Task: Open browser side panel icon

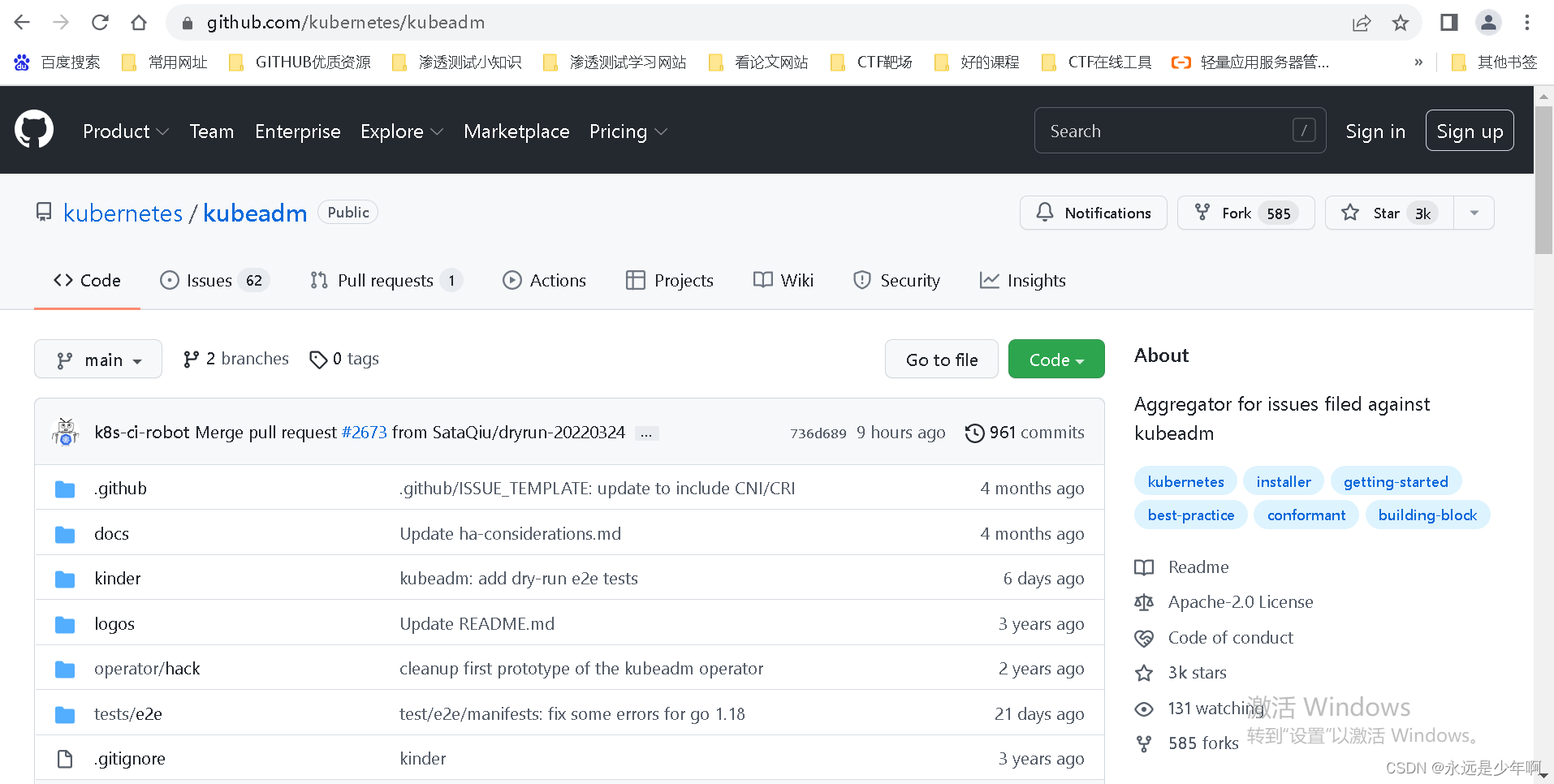Action: [1449, 23]
